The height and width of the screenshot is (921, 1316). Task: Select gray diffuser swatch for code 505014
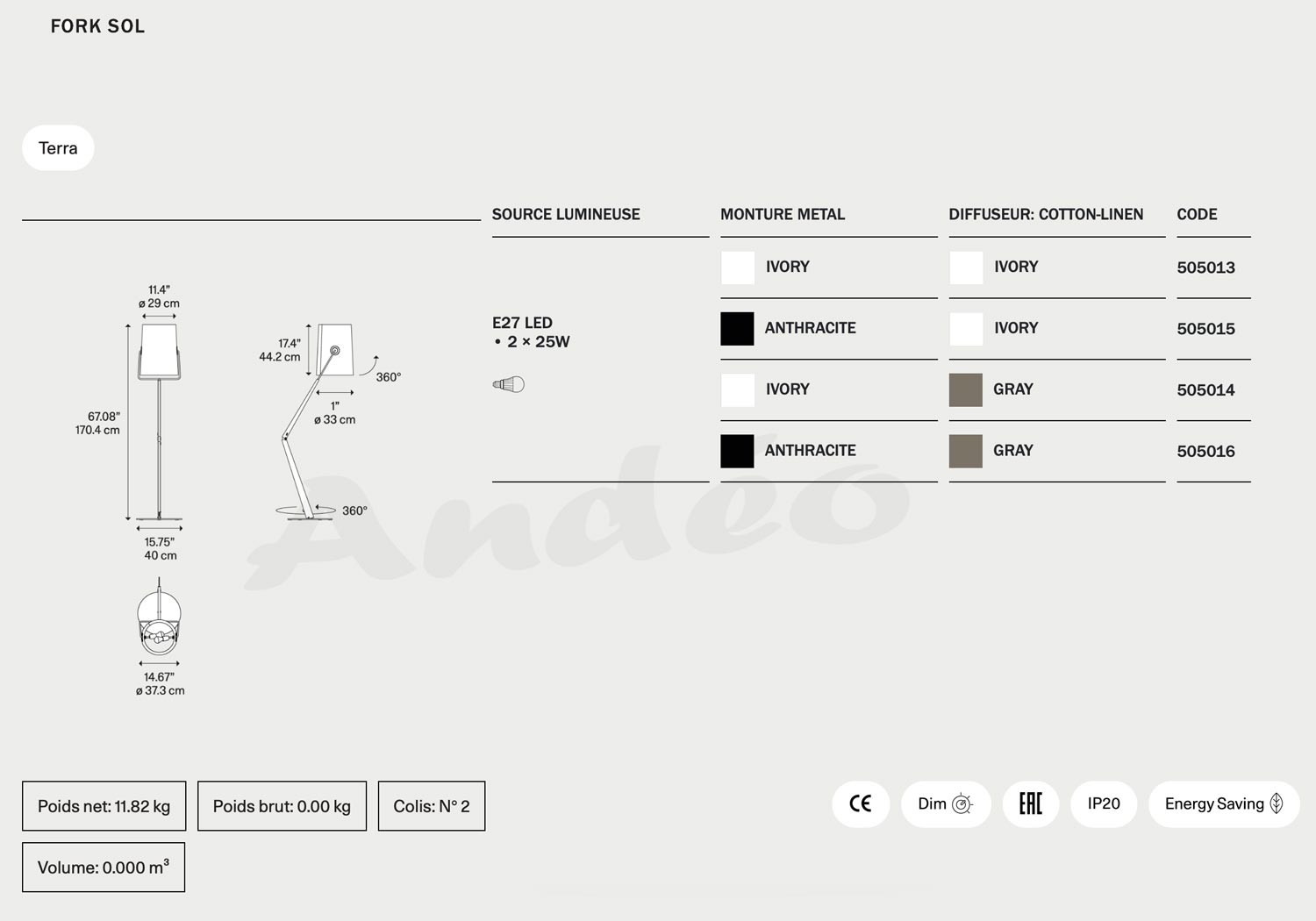click(966, 390)
